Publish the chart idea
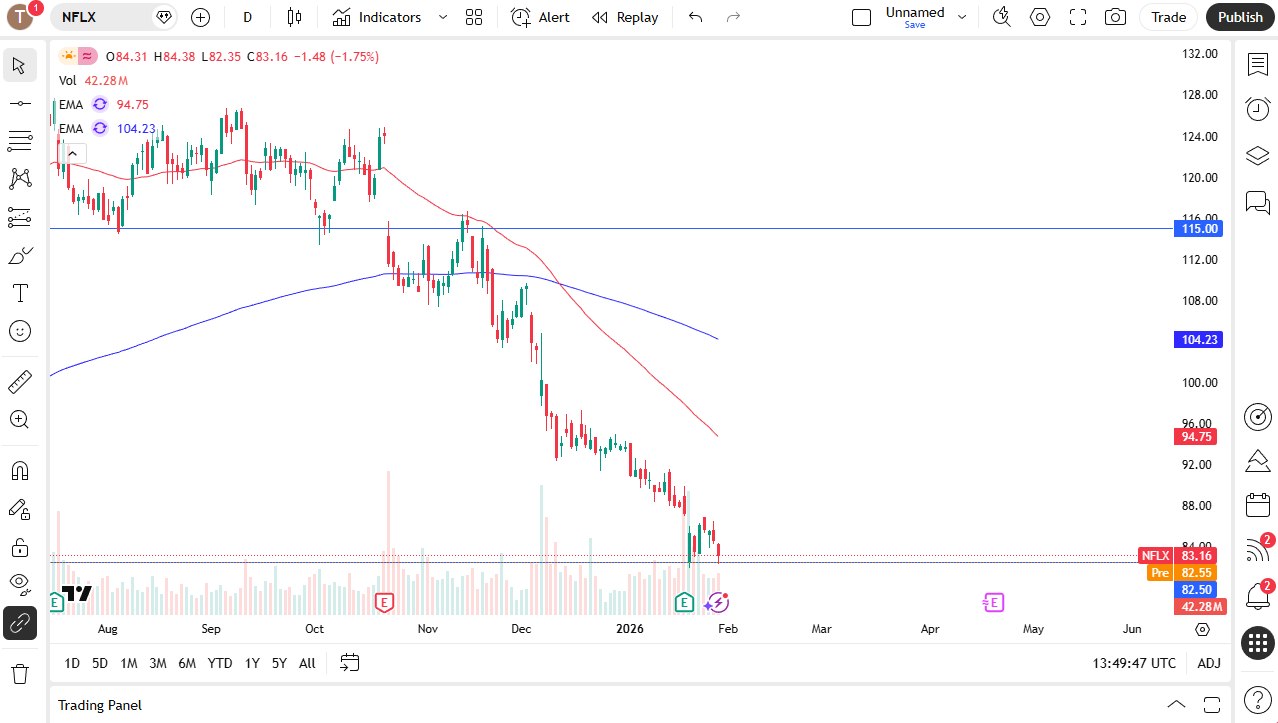Screen dimensions: 1278x723 1240,17
